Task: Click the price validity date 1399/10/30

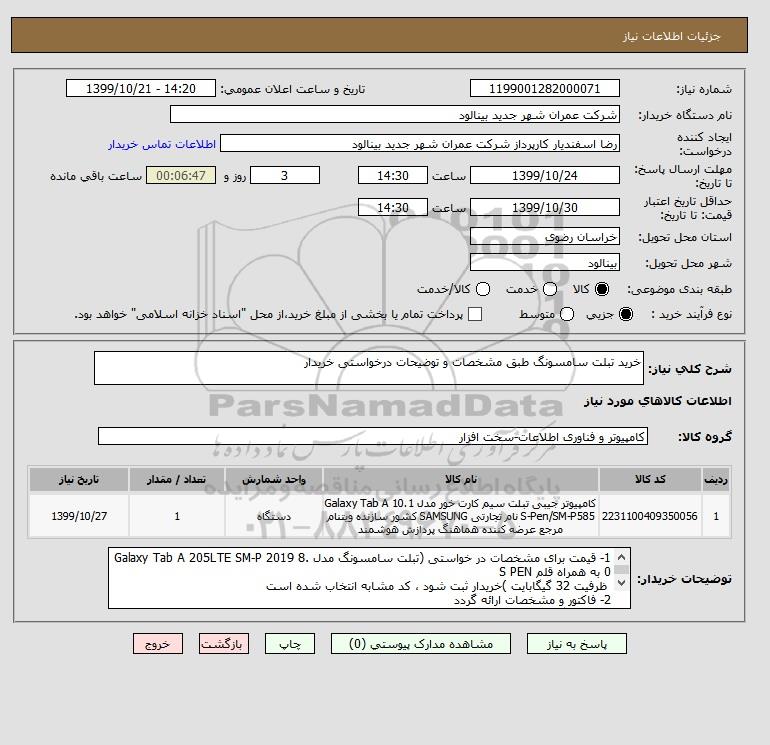Action: (545, 208)
